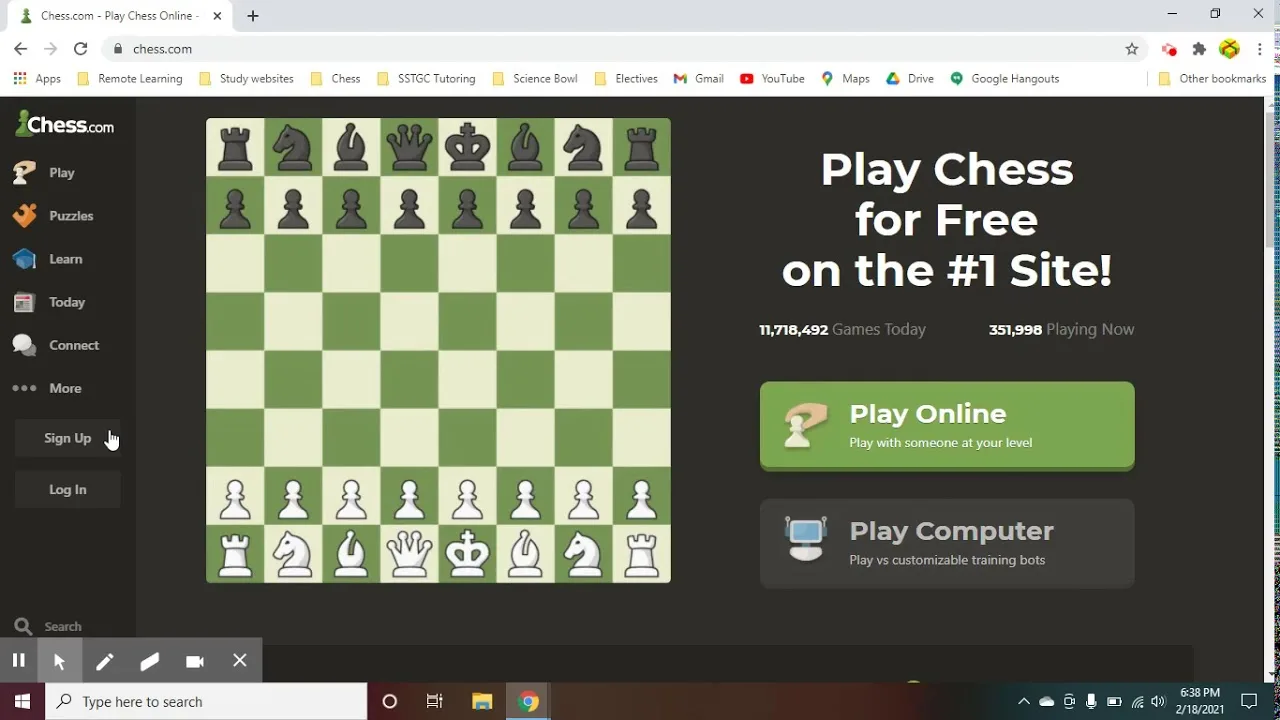
Task: Select the black queen on the board
Action: (x=409, y=147)
